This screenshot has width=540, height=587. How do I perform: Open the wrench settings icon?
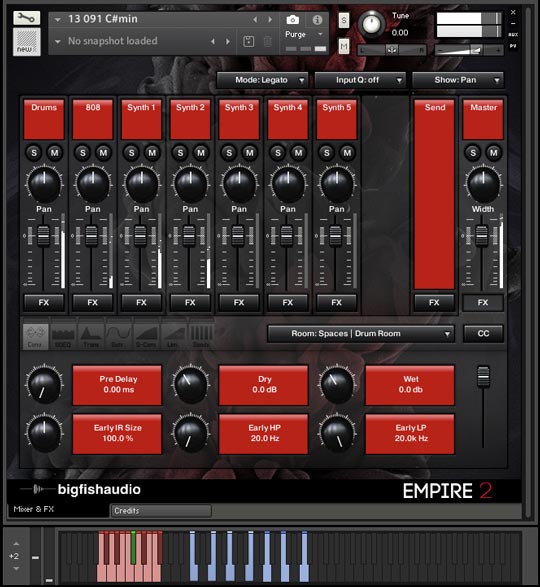[x=27, y=18]
